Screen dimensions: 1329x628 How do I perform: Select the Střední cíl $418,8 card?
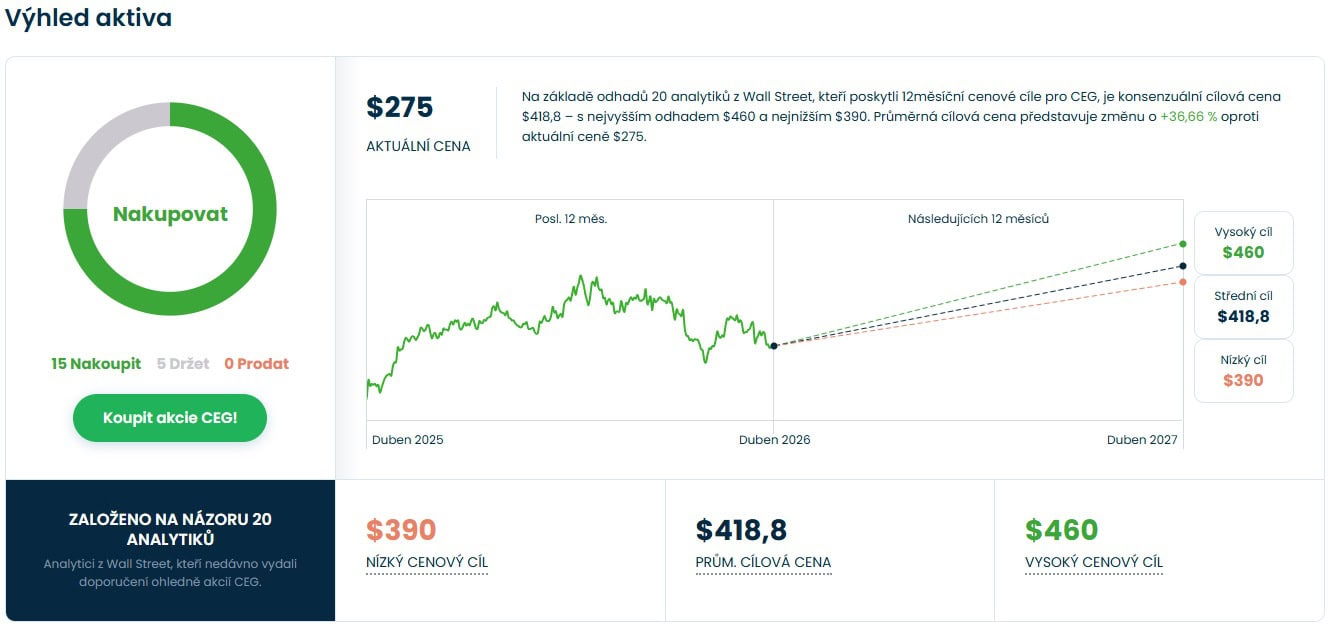tap(1243, 307)
